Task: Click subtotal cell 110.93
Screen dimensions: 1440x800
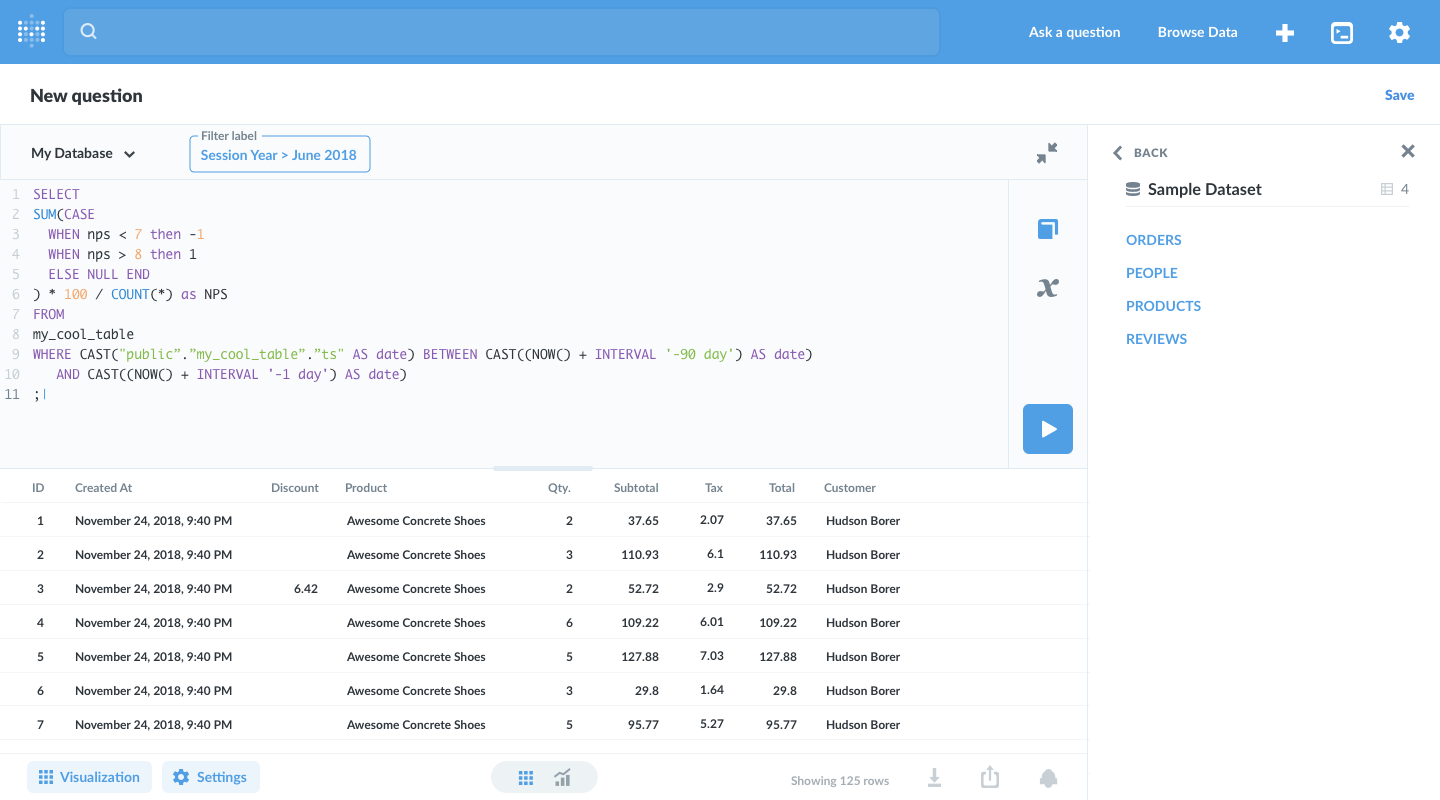Action: [640, 555]
